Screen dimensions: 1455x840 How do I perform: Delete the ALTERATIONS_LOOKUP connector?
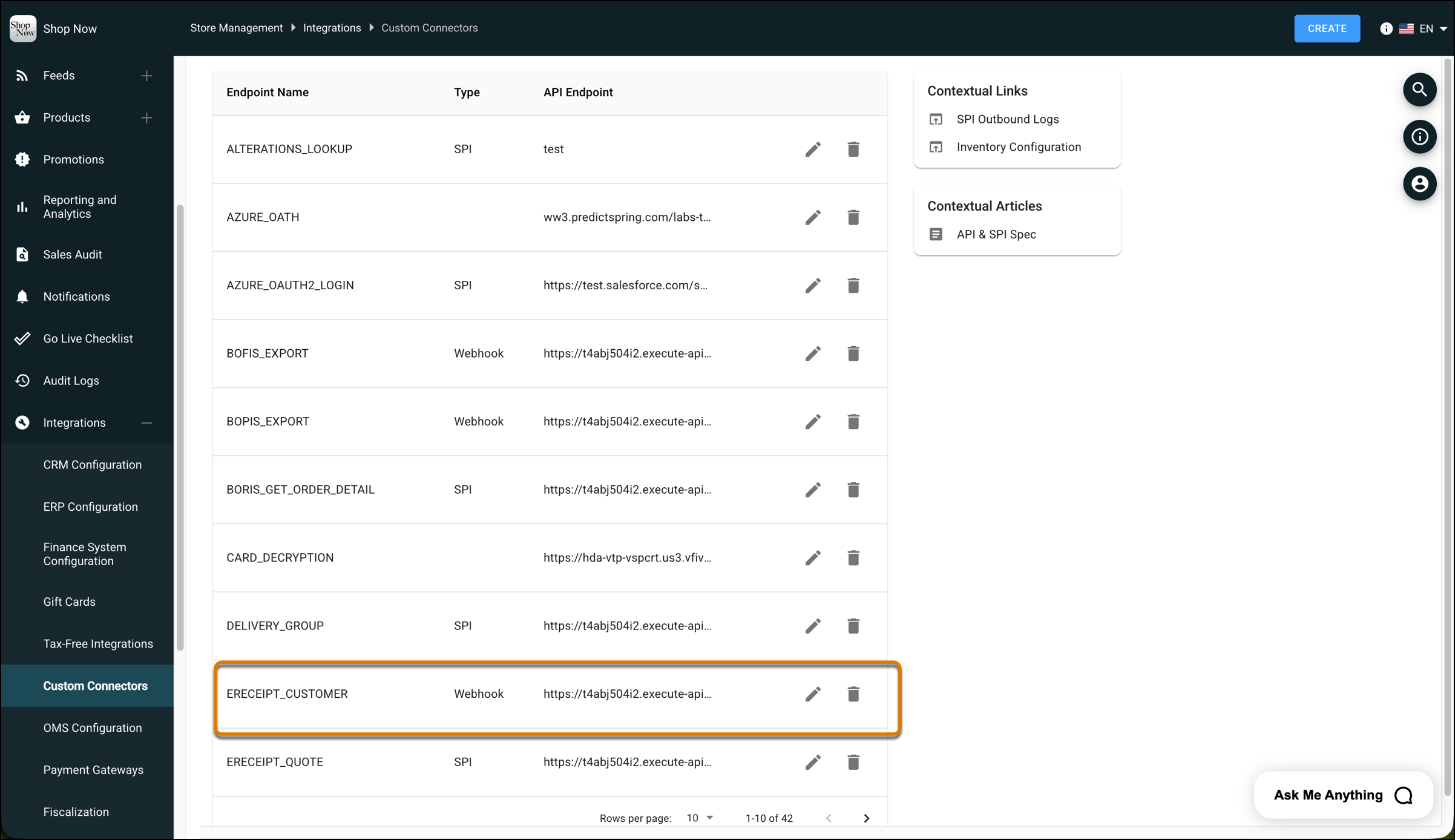[853, 149]
